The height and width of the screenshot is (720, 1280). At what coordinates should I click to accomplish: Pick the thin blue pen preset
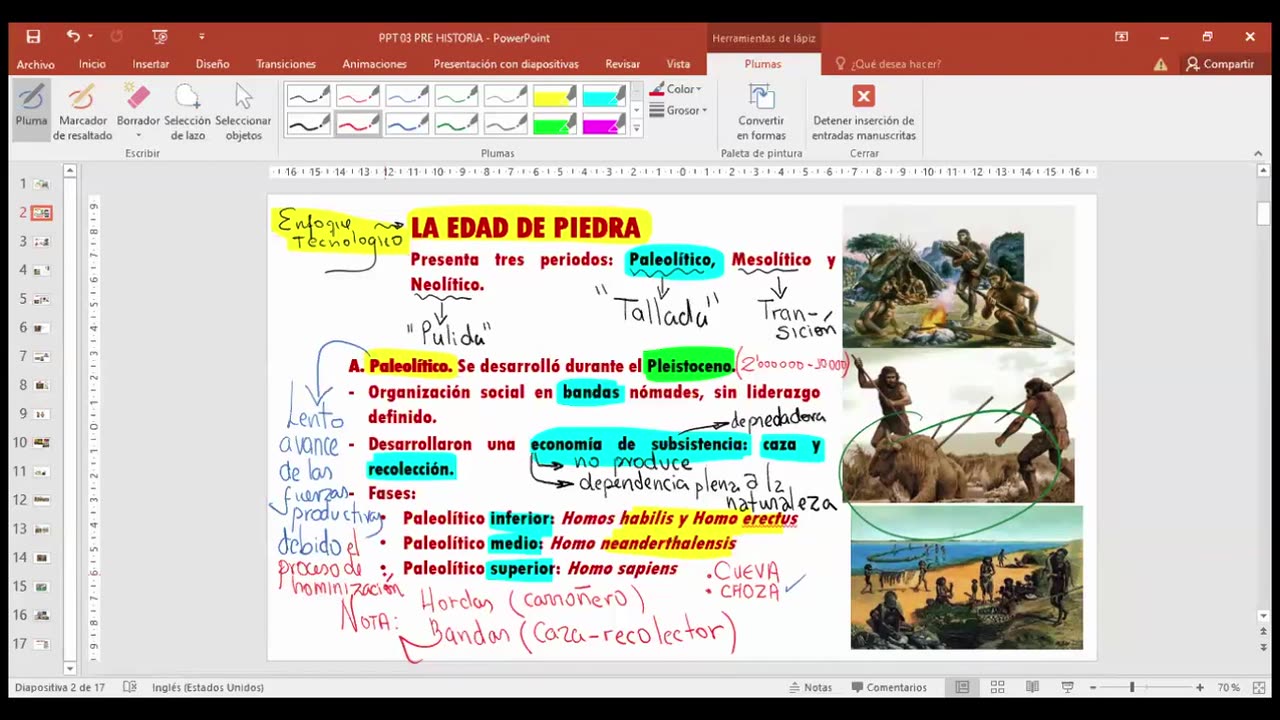(x=407, y=96)
